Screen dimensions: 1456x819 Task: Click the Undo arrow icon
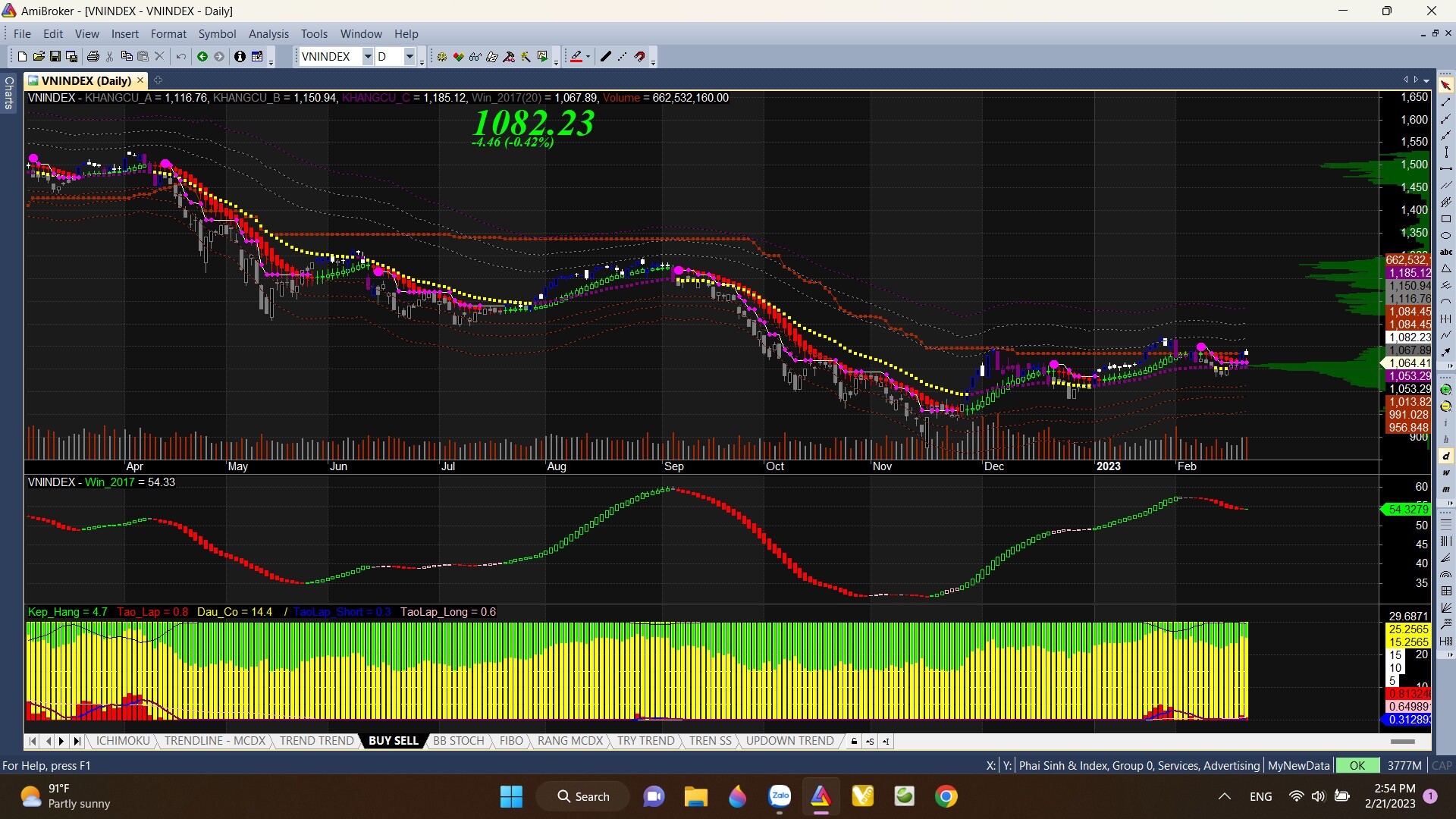[x=181, y=57]
